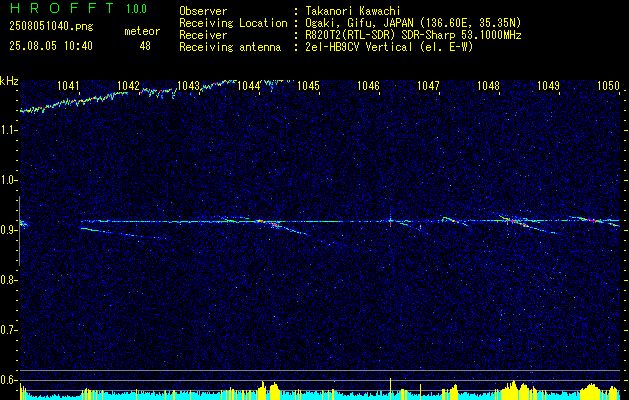
Task: Click the tall yellow power peak near 1044
Action: [x=274, y=392]
